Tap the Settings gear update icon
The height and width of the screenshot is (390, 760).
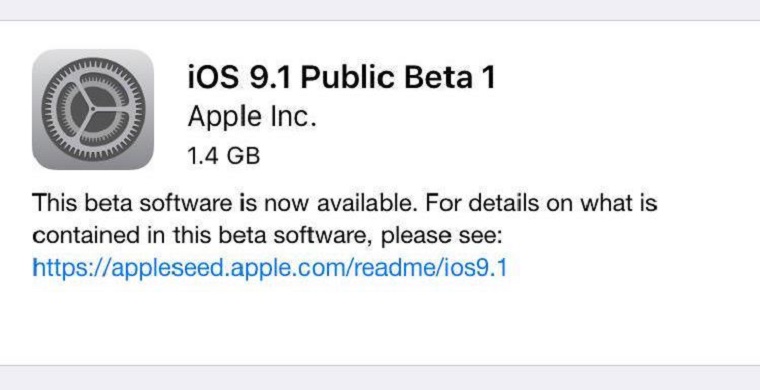[x=93, y=109]
